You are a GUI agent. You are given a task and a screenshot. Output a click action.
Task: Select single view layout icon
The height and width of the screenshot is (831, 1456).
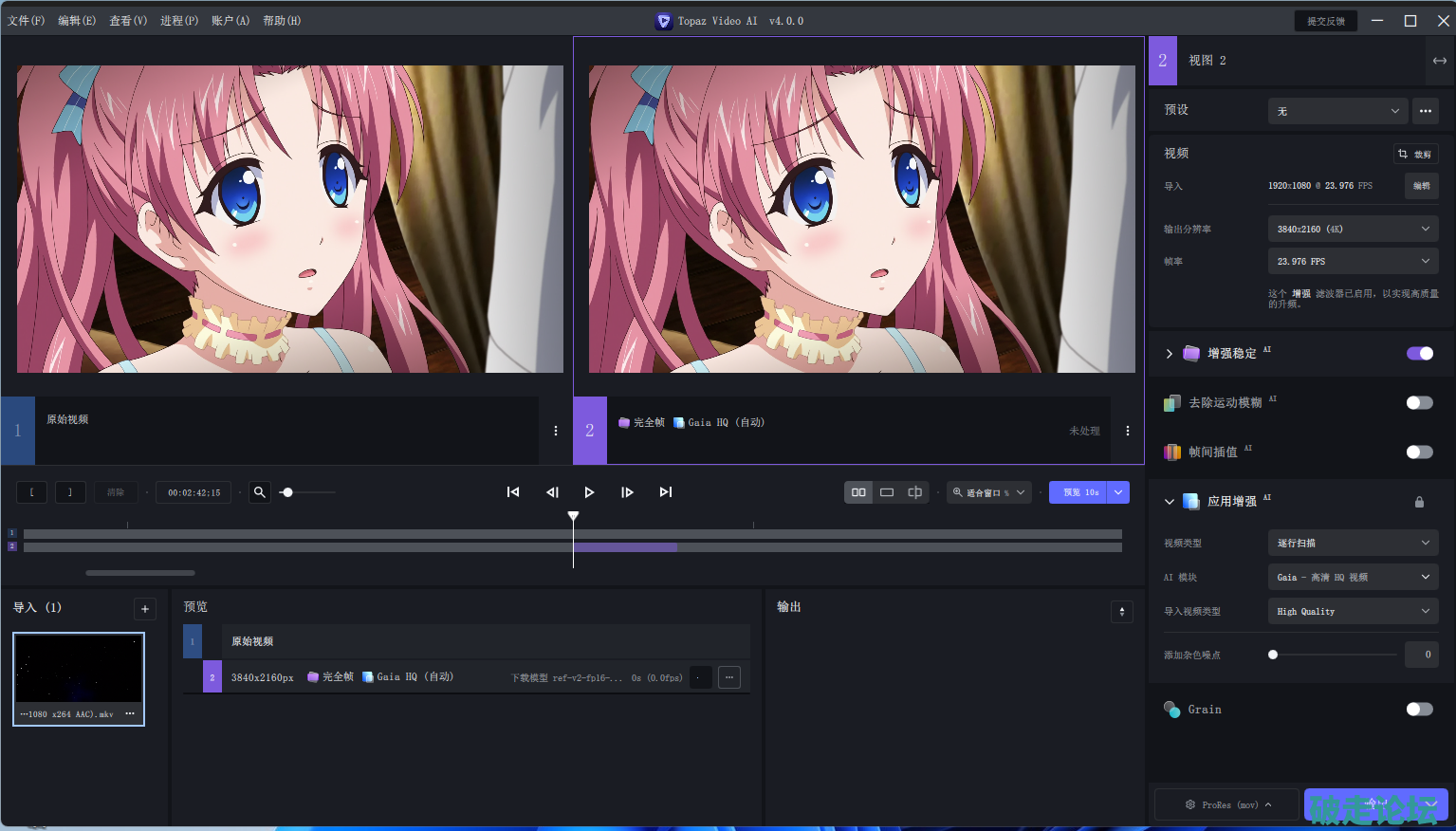(x=887, y=492)
